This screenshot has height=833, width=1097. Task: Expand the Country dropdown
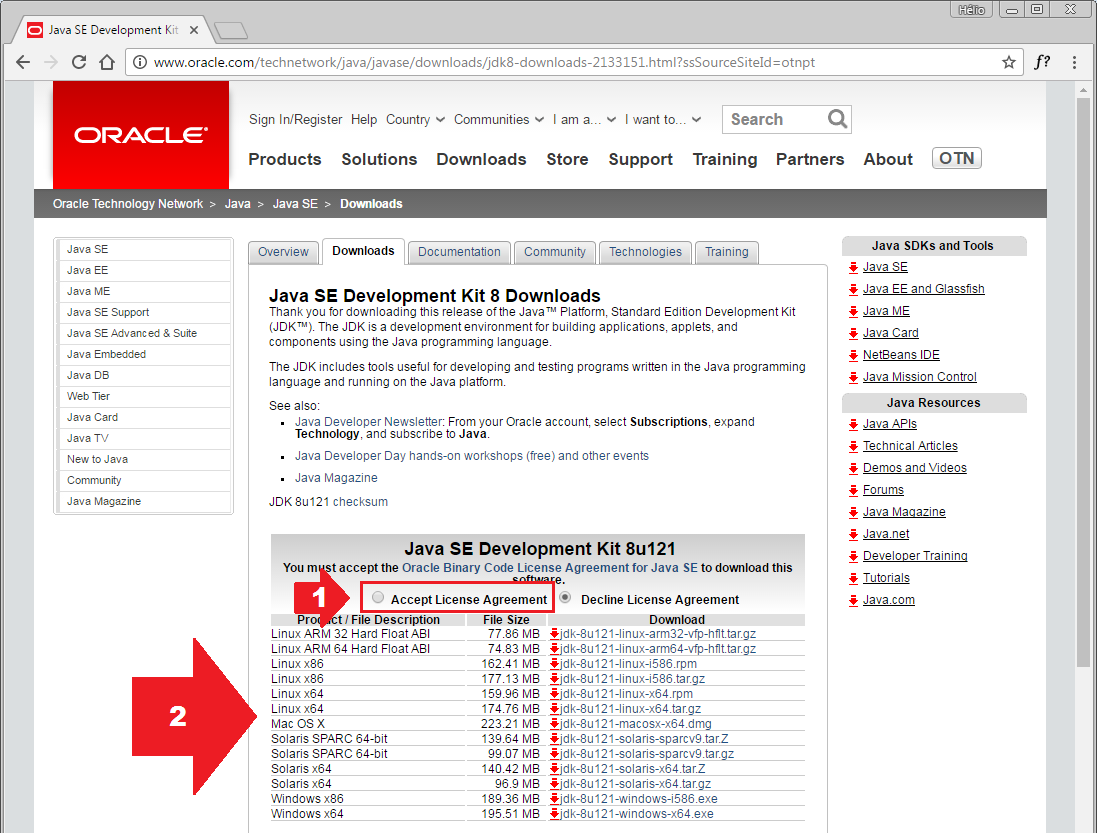(x=415, y=120)
